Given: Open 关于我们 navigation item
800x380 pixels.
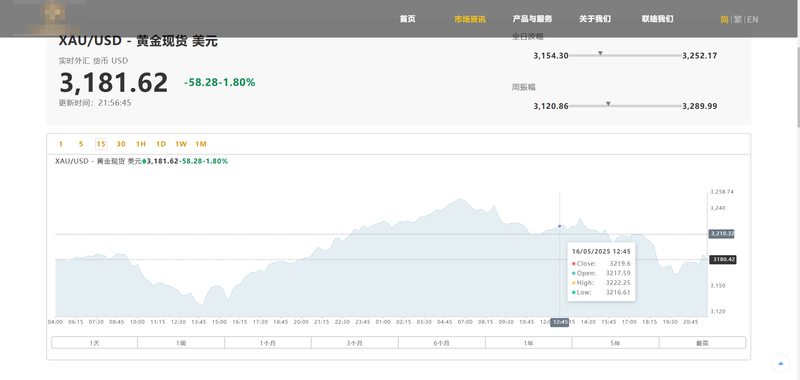Looking at the screenshot, I should [595, 19].
